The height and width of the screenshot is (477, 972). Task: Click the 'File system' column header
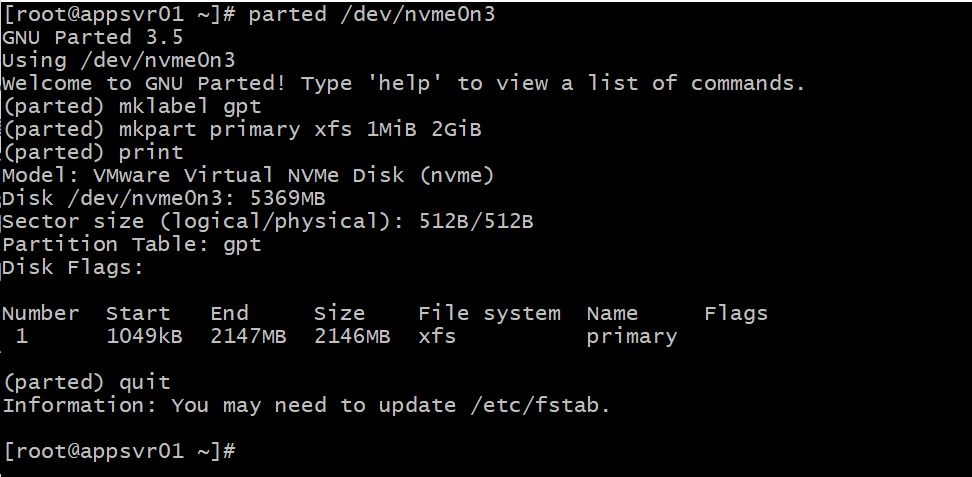[489, 313]
